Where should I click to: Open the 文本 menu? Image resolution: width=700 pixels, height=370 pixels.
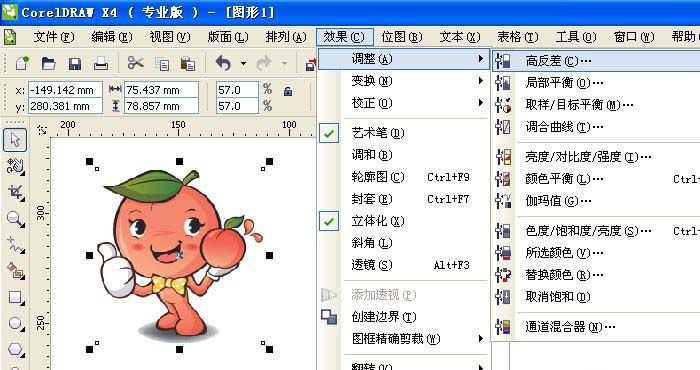coord(460,37)
